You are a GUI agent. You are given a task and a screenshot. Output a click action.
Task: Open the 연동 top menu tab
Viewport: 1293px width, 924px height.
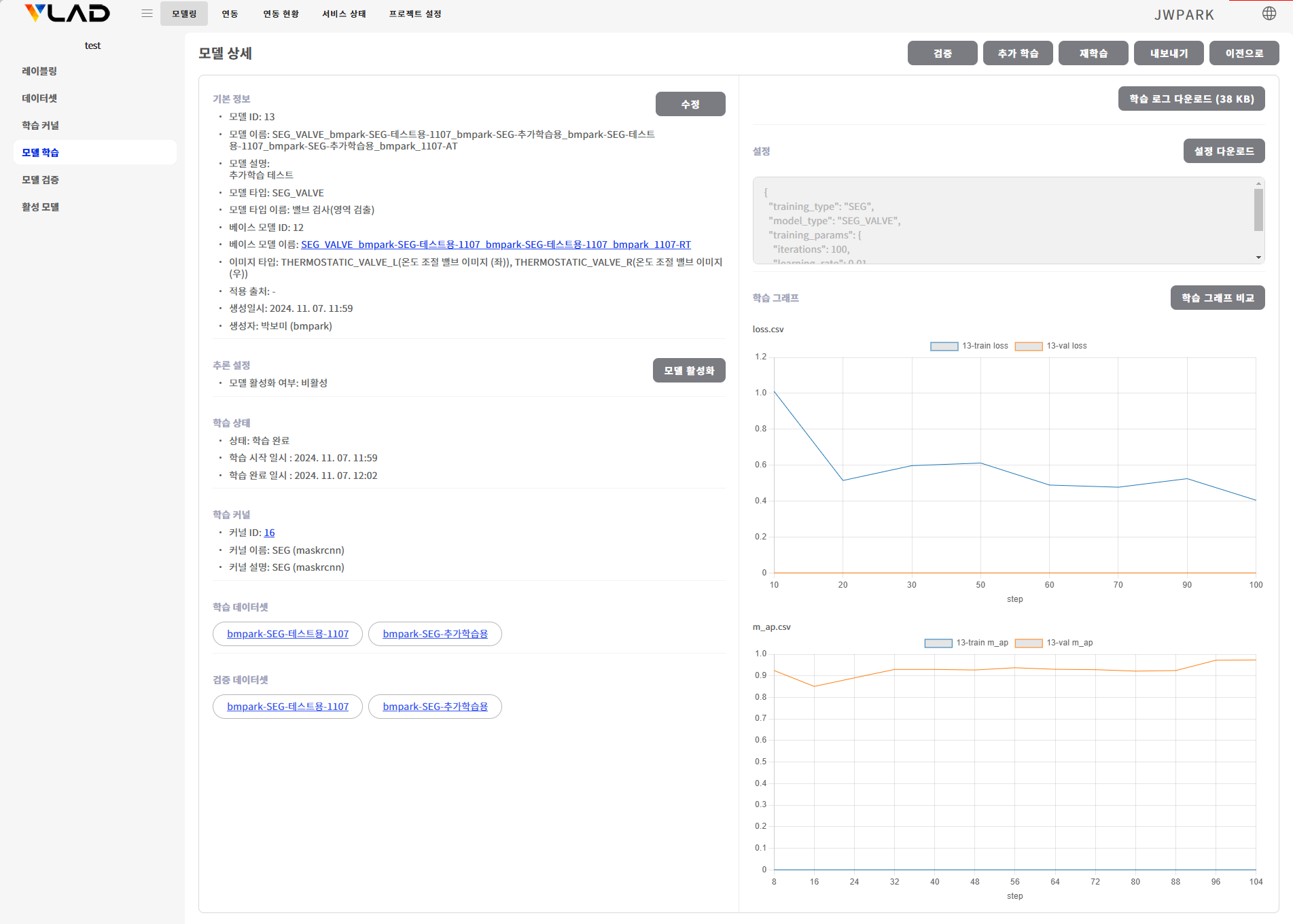(230, 14)
